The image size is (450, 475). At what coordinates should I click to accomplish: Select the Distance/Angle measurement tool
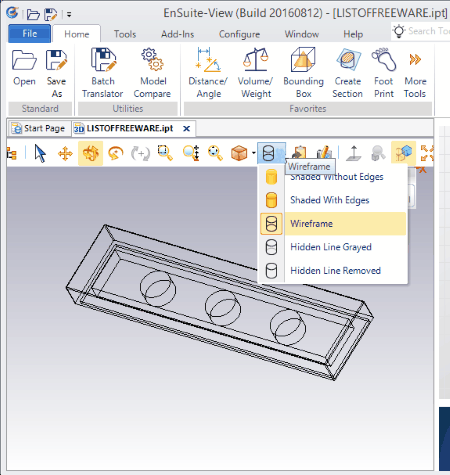[208, 73]
